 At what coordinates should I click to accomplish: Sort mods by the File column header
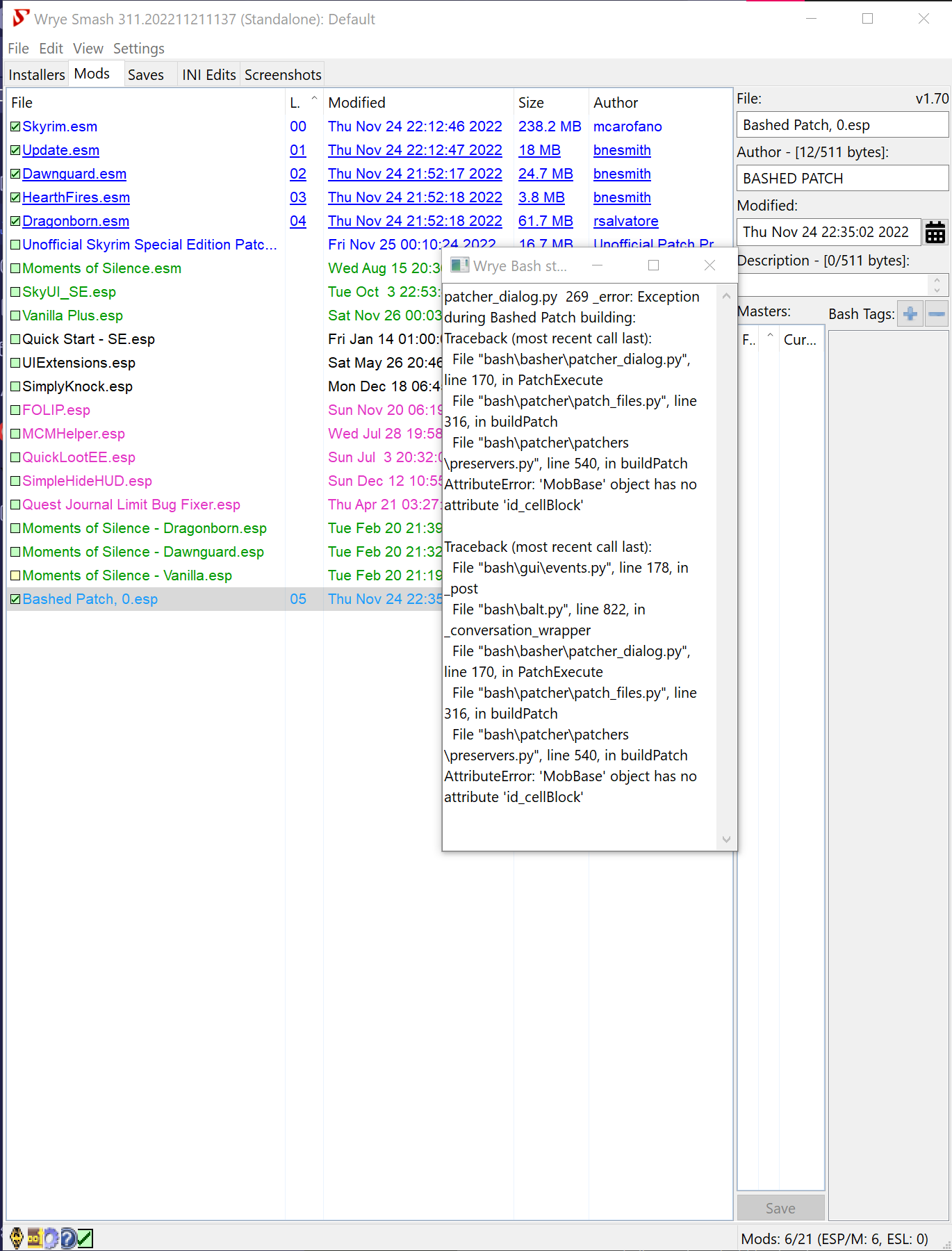point(146,102)
